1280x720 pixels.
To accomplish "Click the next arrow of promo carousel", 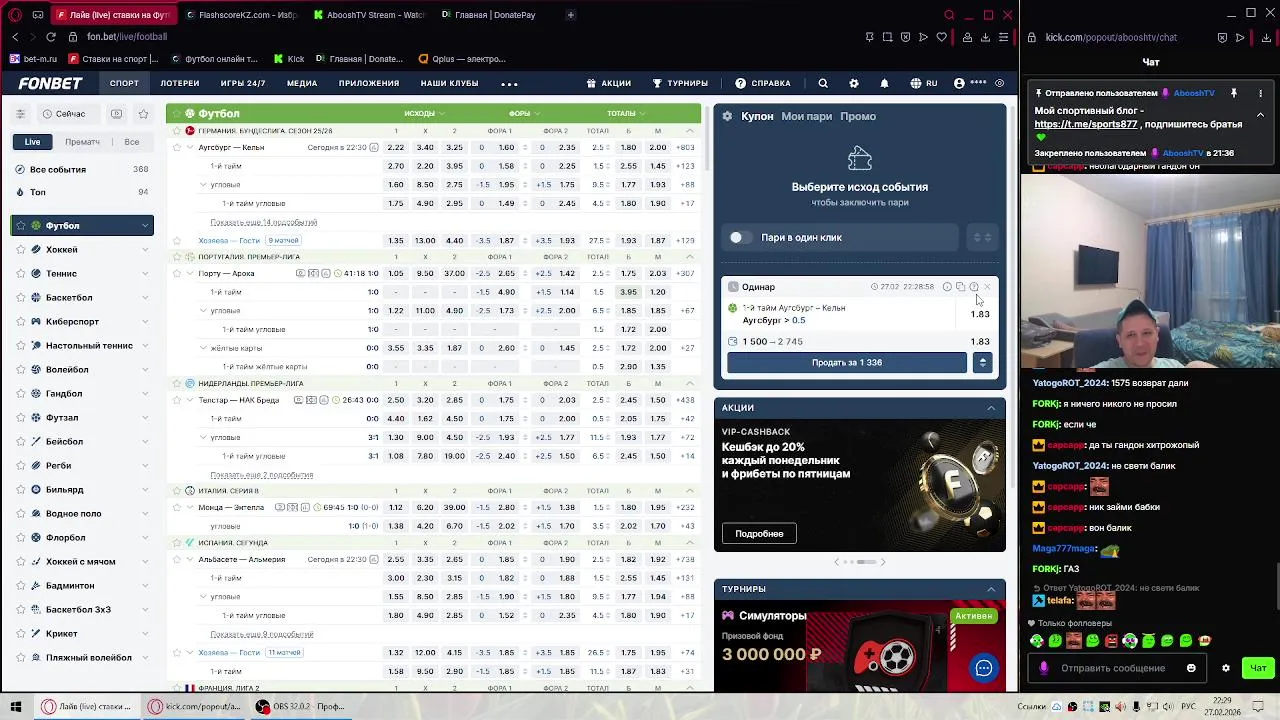I will pos(883,562).
